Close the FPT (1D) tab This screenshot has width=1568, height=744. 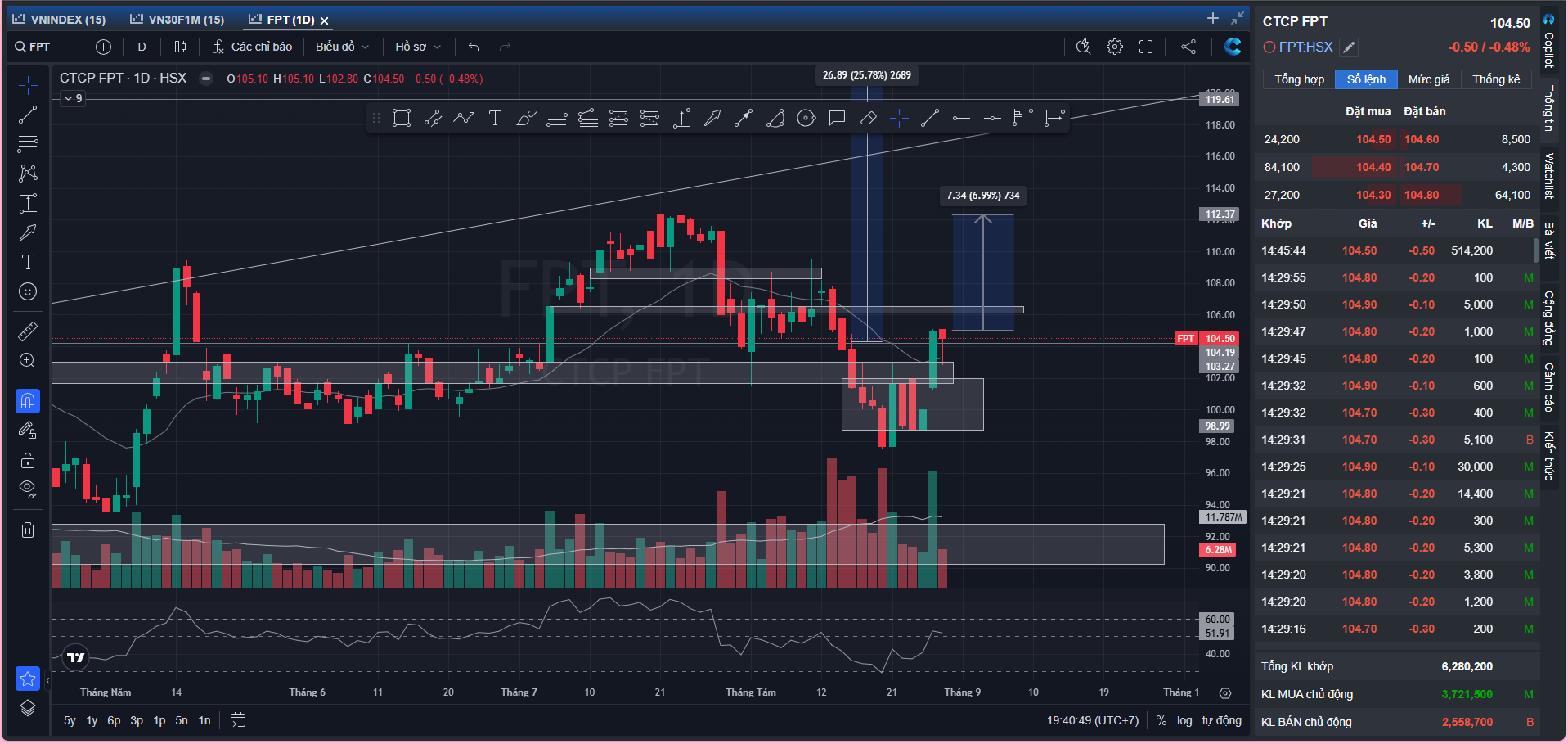click(324, 20)
